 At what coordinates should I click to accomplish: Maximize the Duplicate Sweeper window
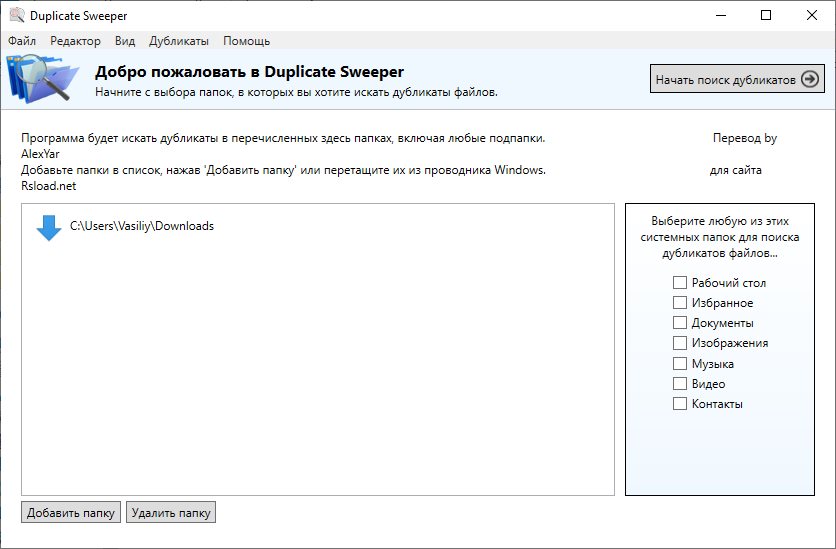(x=766, y=15)
